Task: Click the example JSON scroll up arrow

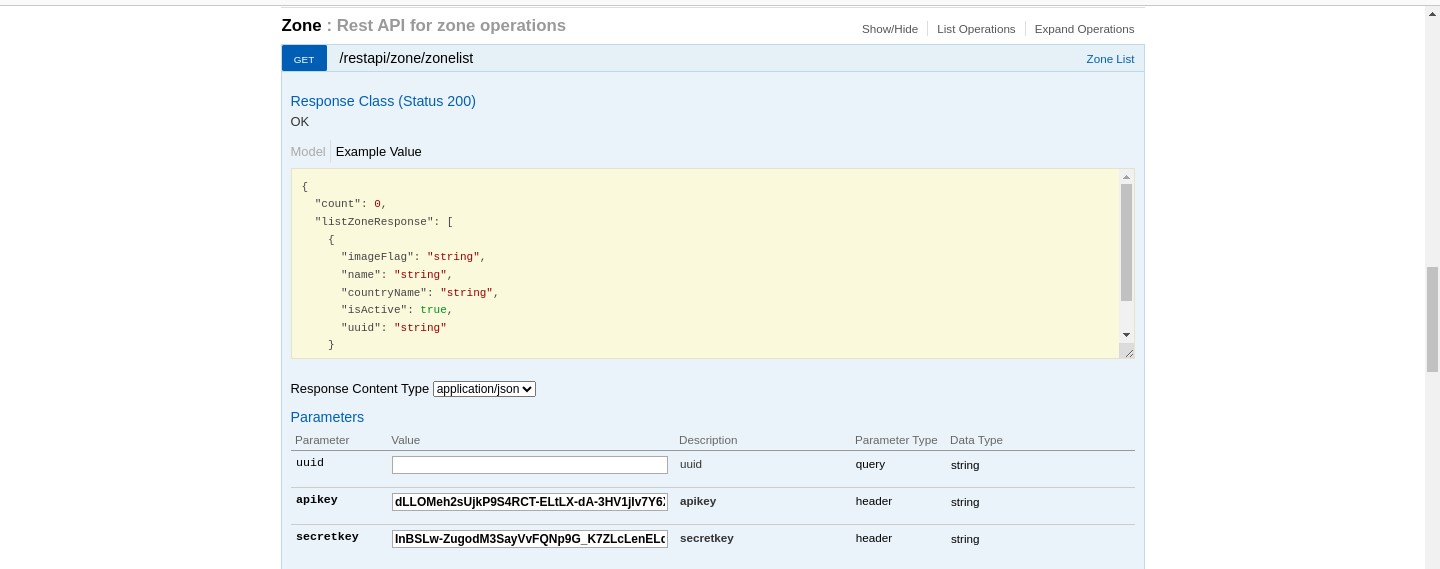Action: 1126,177
